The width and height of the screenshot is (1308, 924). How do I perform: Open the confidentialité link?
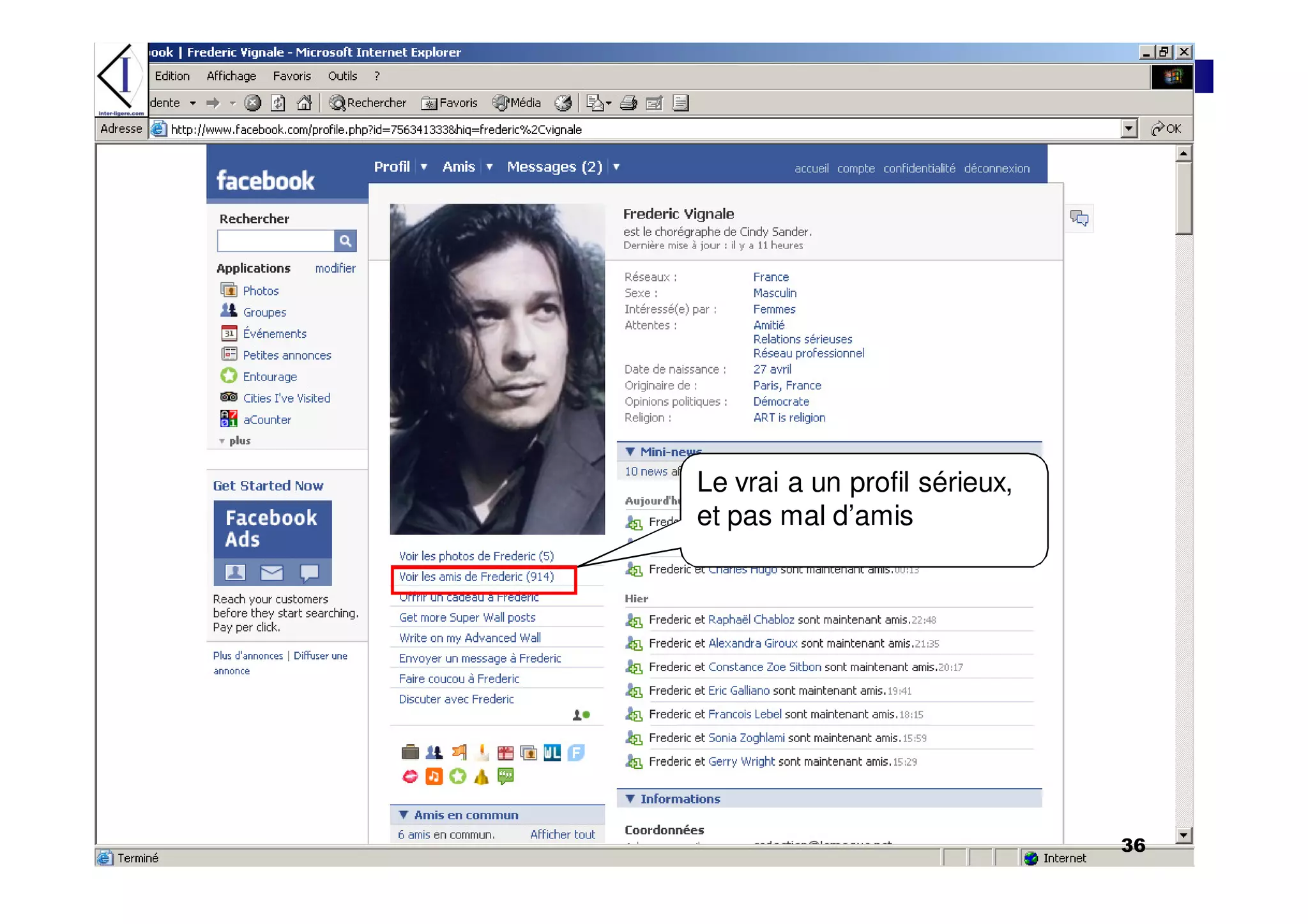point(919,169)
